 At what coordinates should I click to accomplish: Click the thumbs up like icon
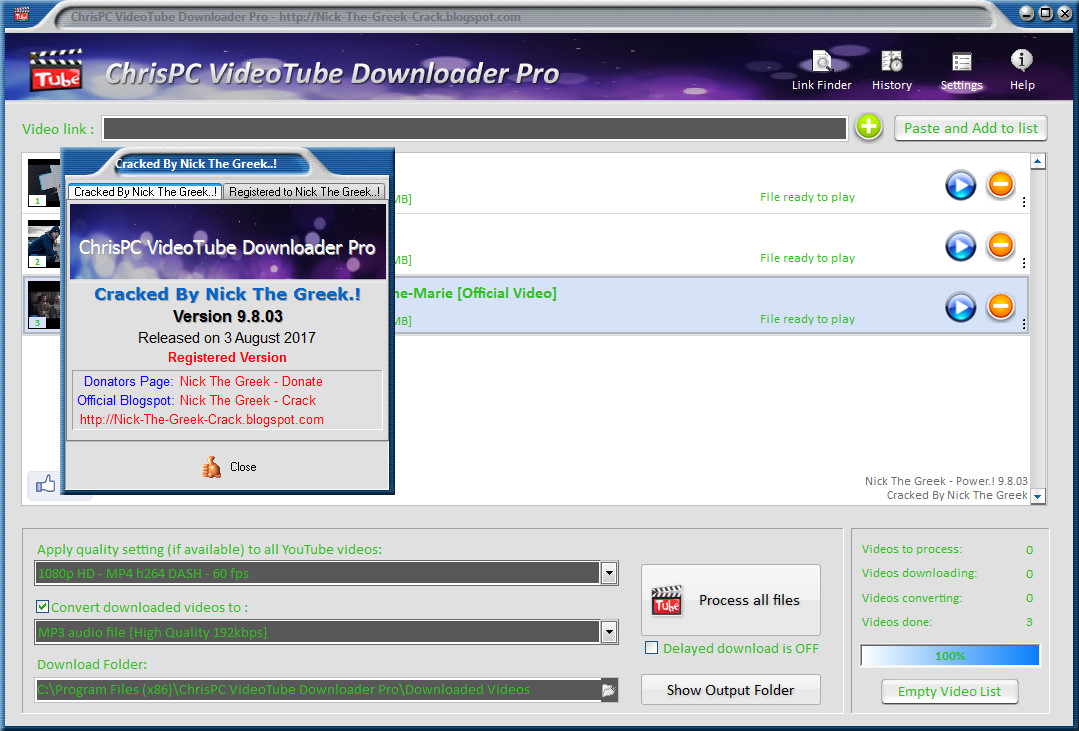[45, 485]
